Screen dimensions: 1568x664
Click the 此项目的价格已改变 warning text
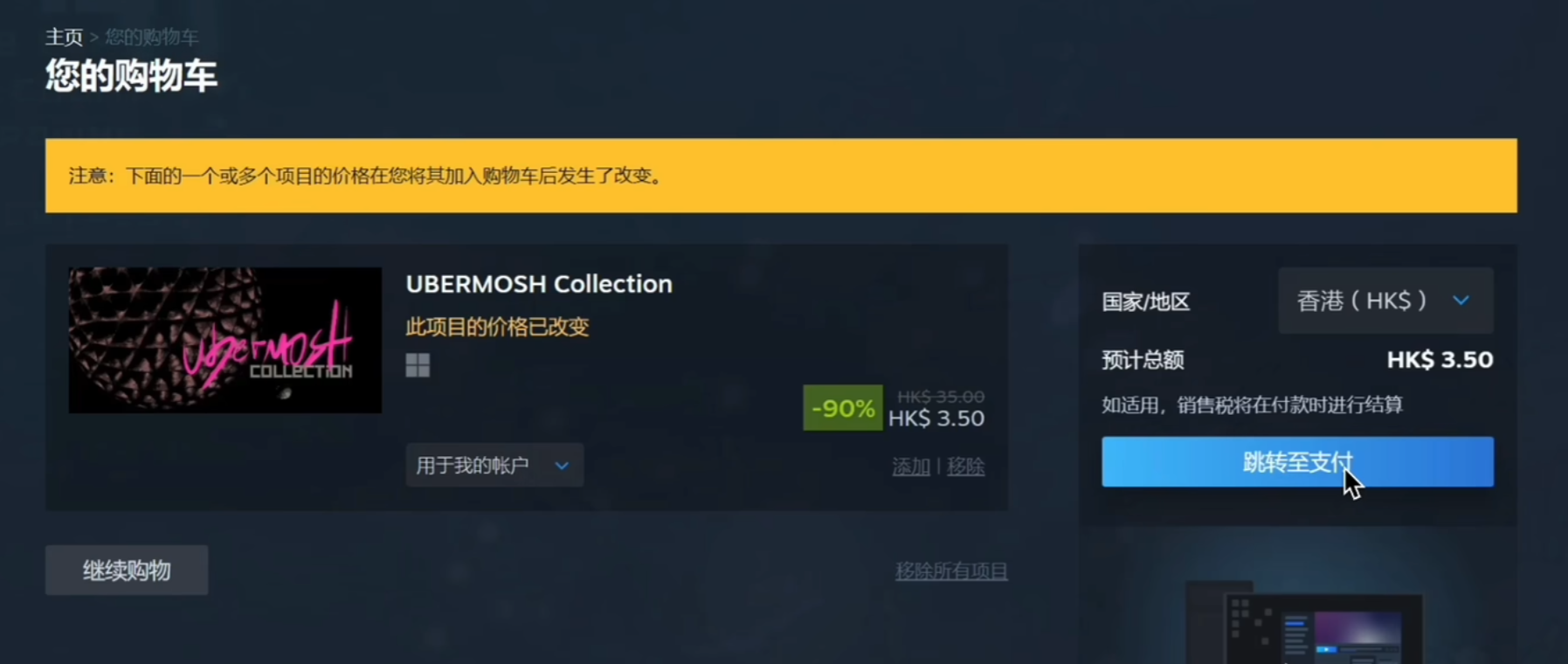(497, 327)
